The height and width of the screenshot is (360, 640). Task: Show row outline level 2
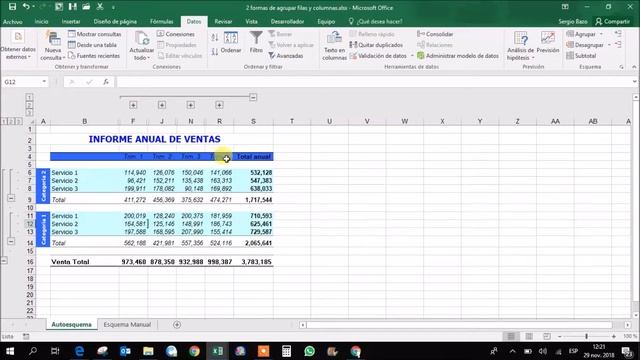pyautogui.click(x=11, y=121)
